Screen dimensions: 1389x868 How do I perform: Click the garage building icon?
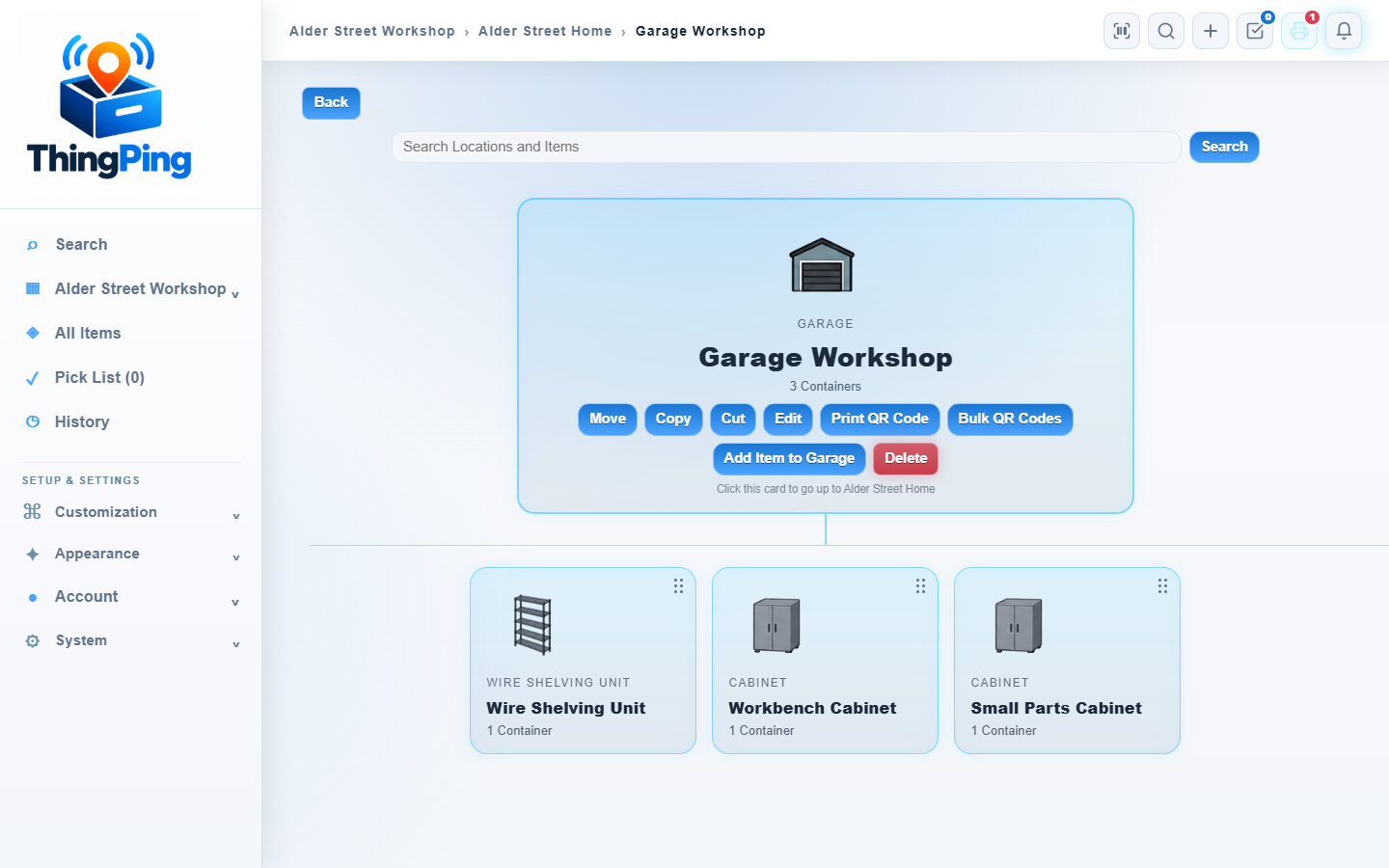822,265
